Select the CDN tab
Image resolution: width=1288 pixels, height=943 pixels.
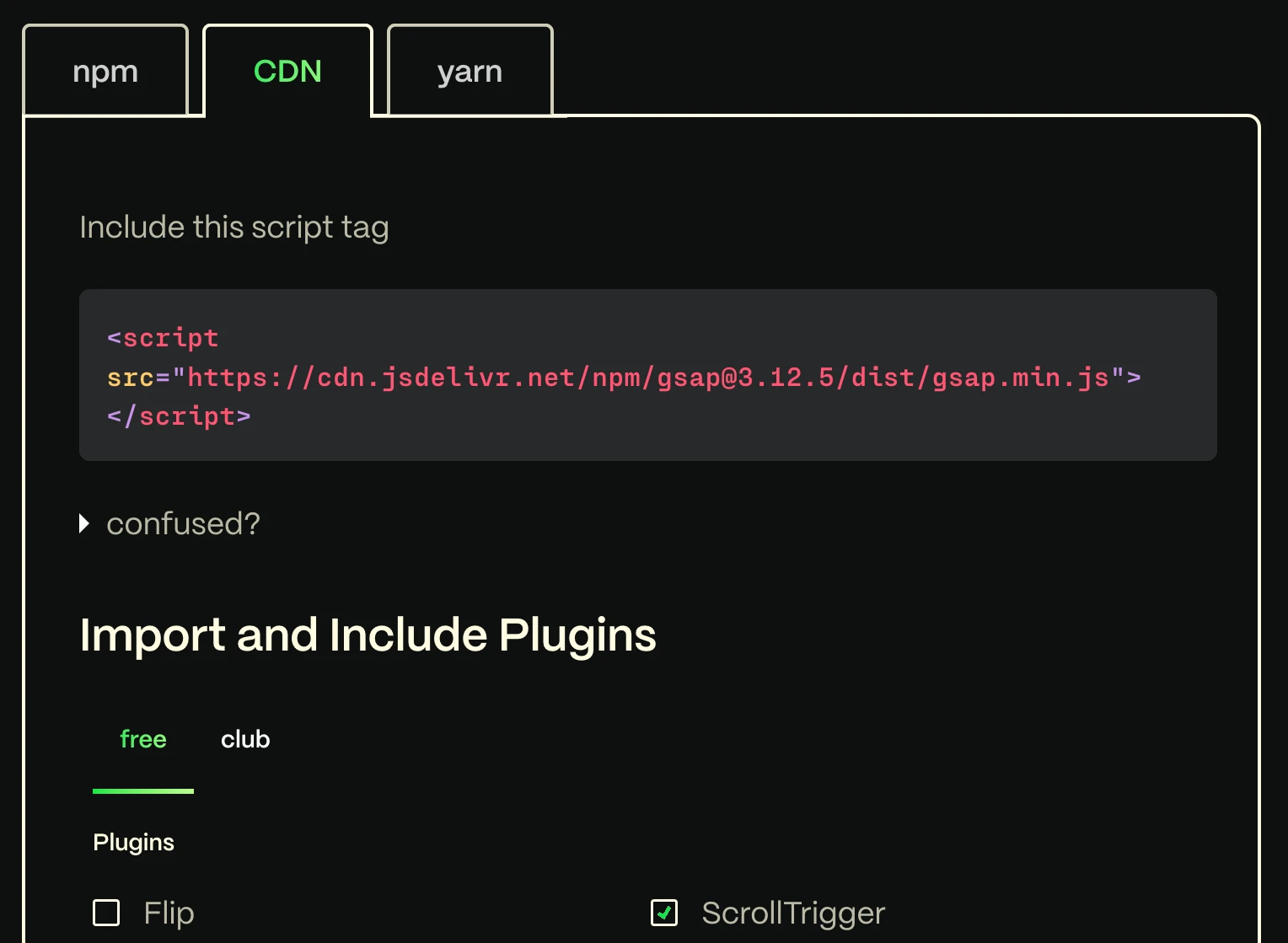(287, 71)
